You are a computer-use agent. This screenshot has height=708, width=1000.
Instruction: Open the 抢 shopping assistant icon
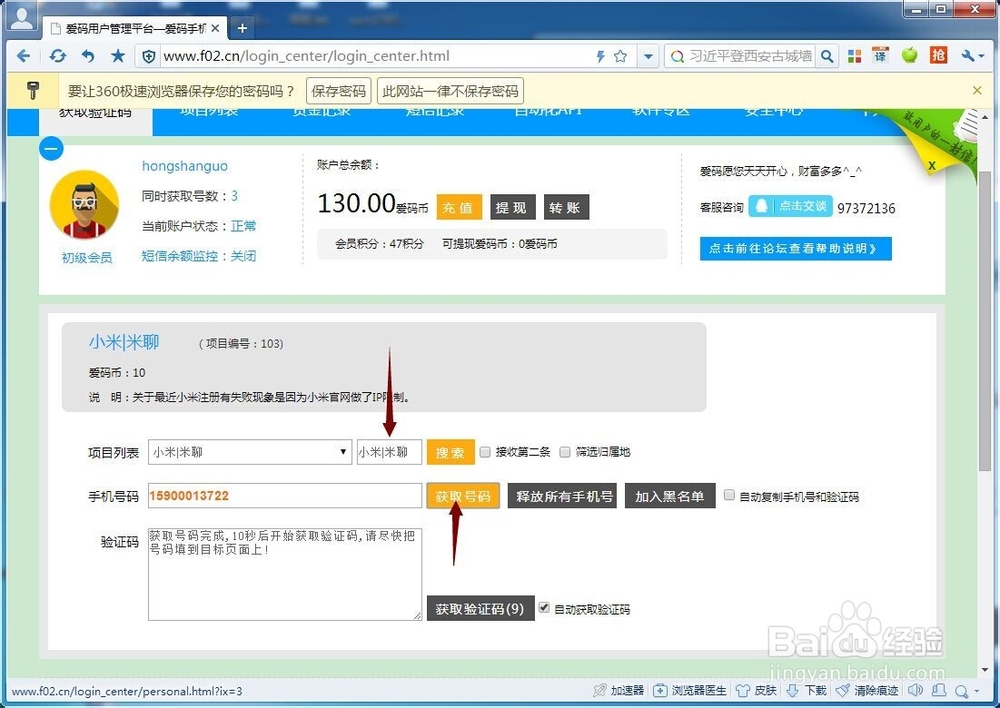click(x=938, y=55)
